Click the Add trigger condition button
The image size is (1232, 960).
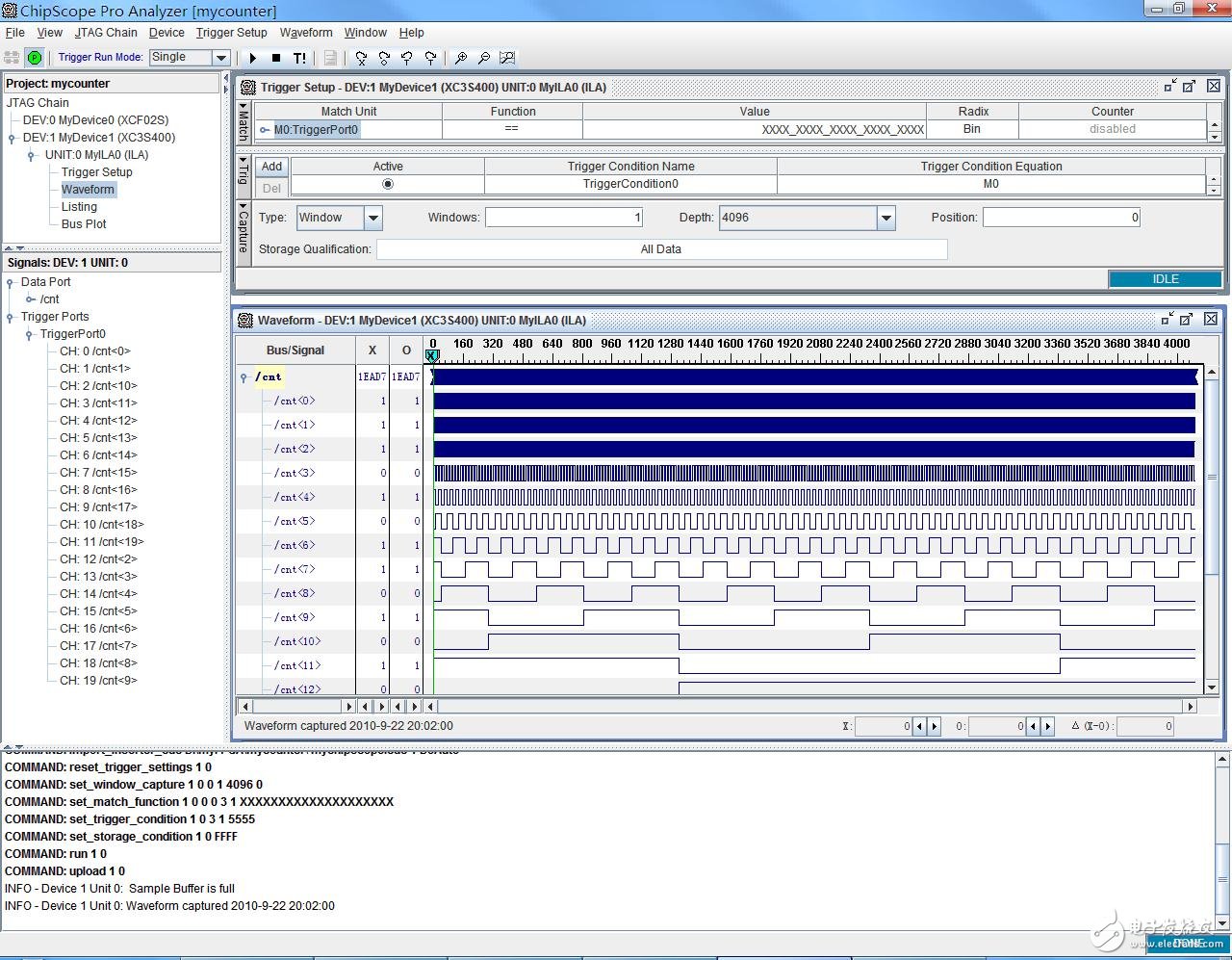[x=272, y=167]
